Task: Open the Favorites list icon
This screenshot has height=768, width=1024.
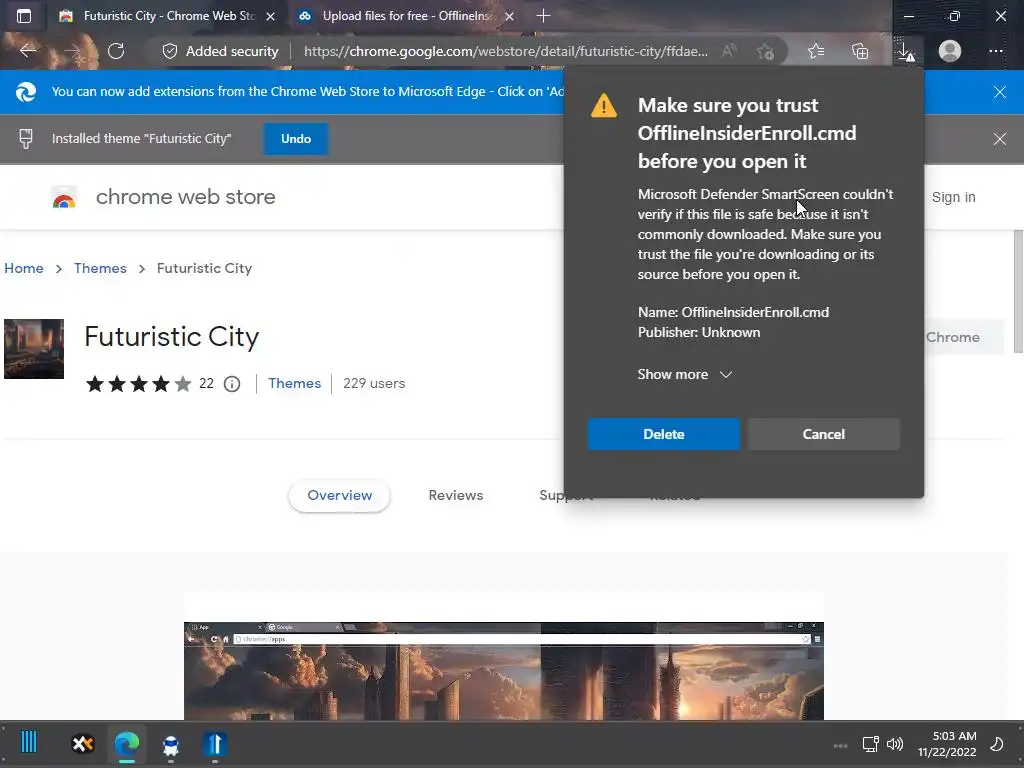Action: pyautogui.click(x=816, y=51)
